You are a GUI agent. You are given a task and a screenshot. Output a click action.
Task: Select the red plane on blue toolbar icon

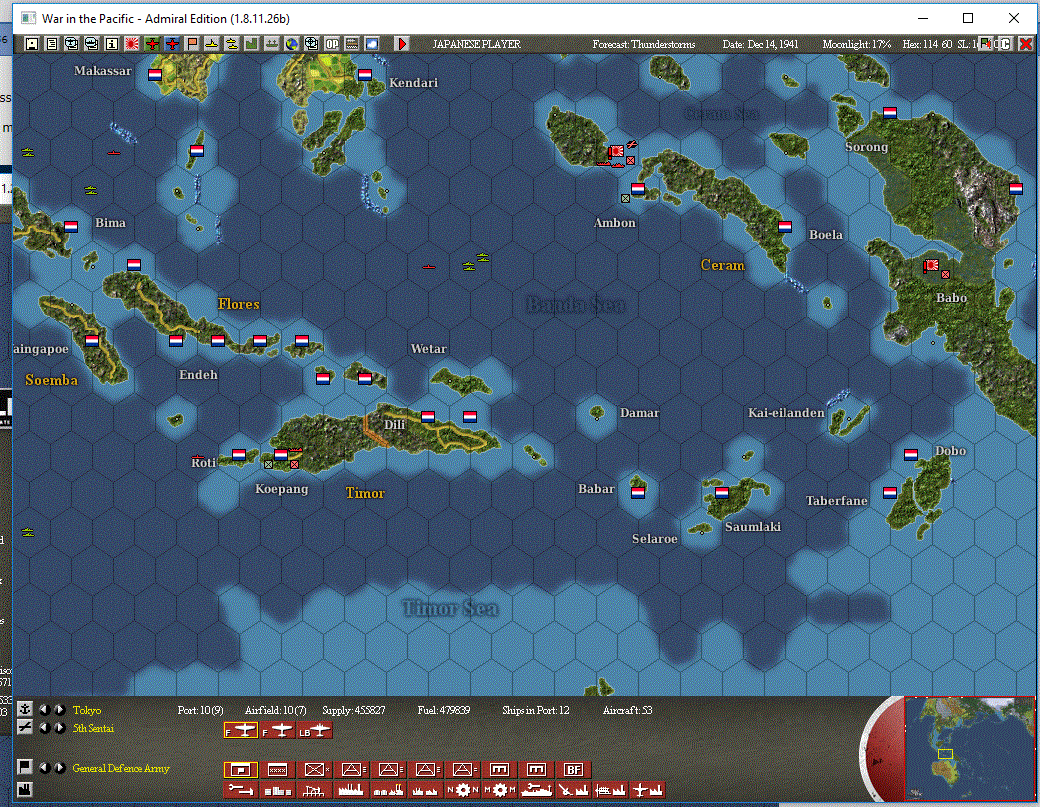point(172,44)
